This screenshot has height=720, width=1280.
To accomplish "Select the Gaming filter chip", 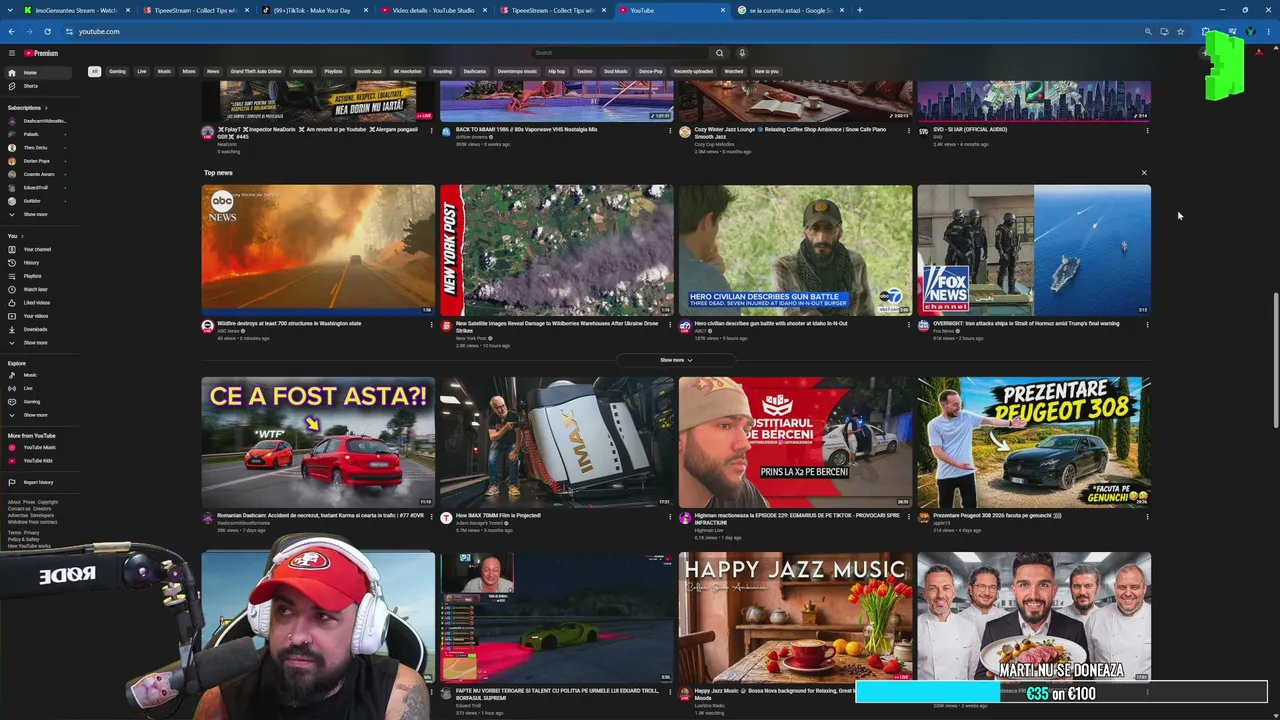I will point(117,71).
